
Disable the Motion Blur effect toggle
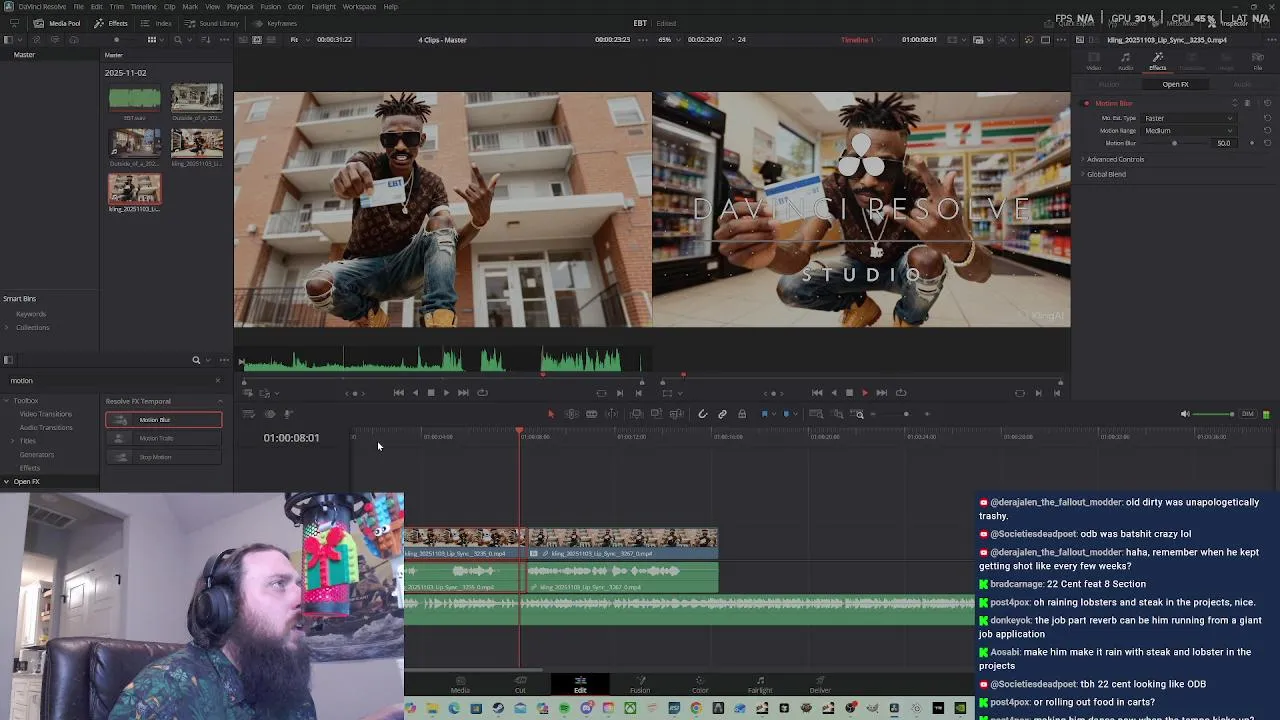click(x=1087, y=103)
